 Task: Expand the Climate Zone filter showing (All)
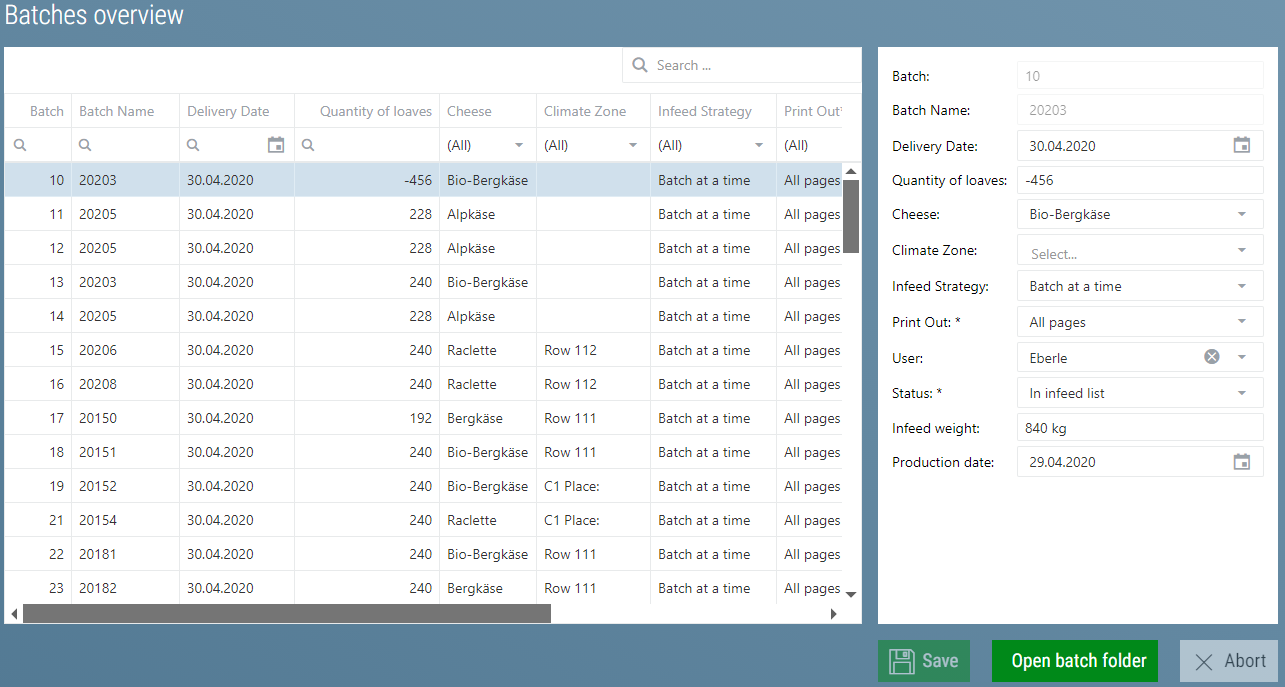click(x=633, y=145)
